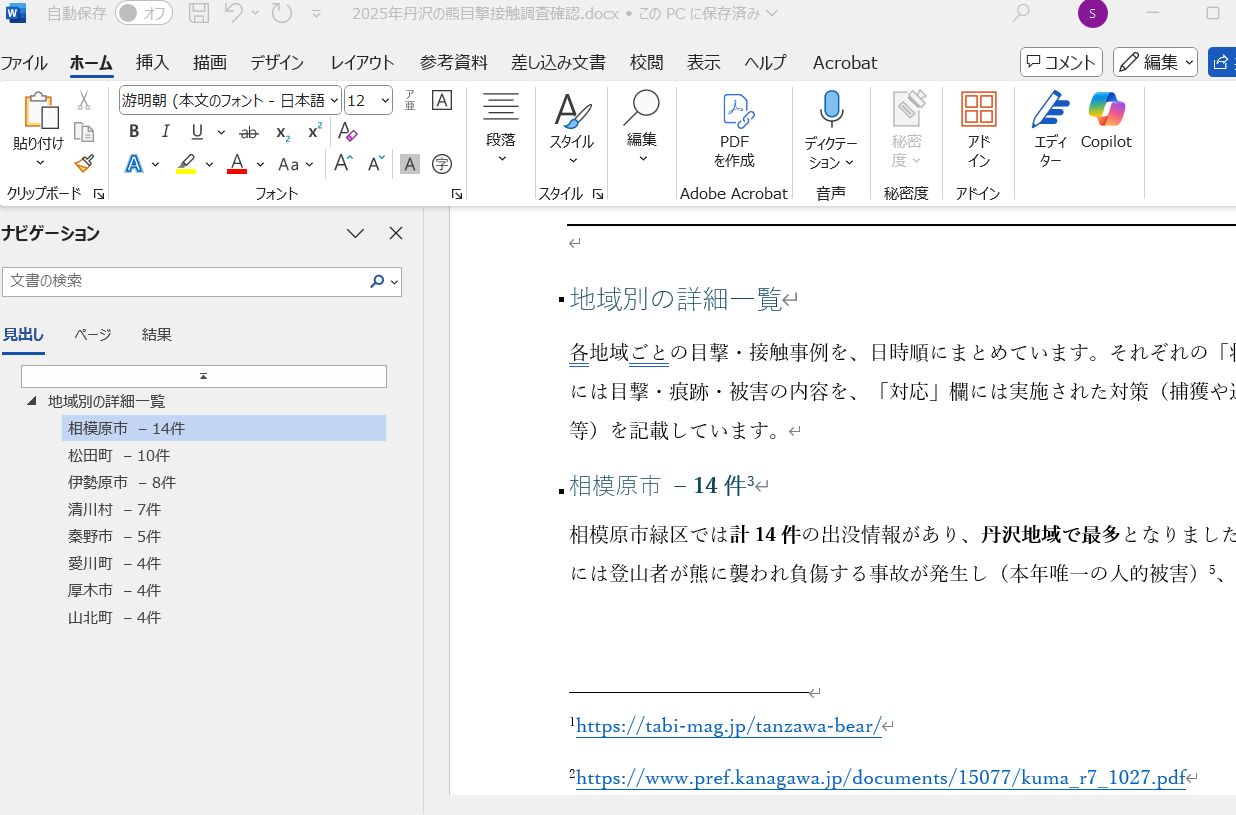Image resolution: width=1236 pixels, height=815 pixels.
Task: Toggle italic formatting
Action: point(165,132)
